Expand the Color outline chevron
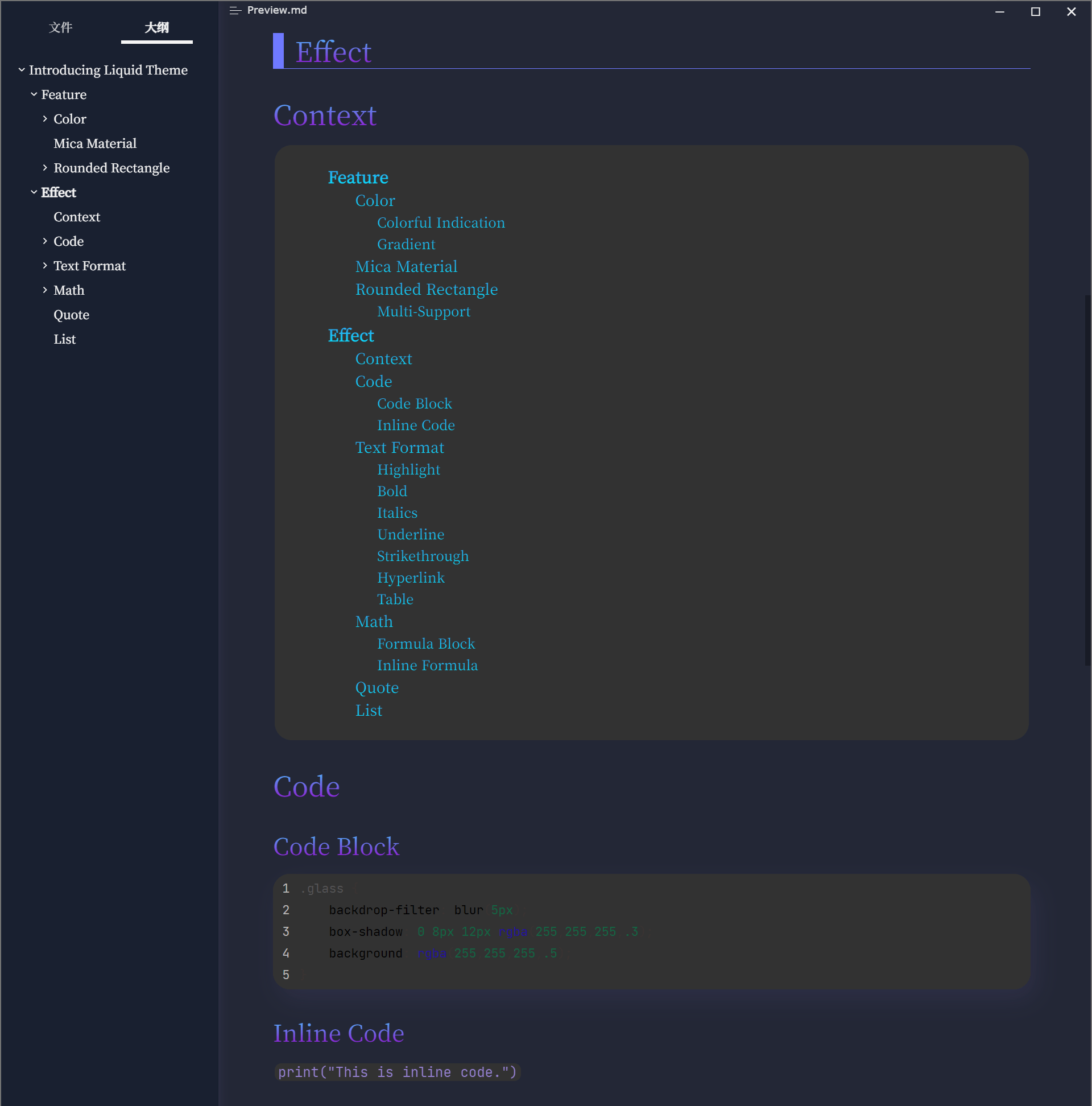This screenshot has height=1106, width=1092. [x=45, y=119]
